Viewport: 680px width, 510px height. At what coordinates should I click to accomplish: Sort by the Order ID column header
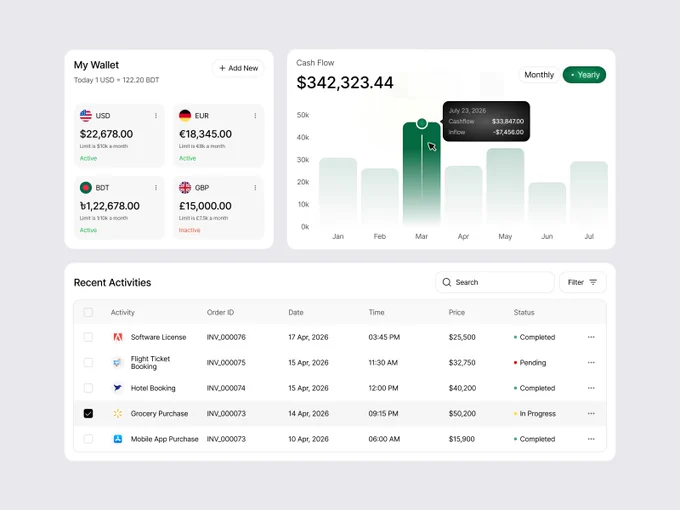point(220,312)
